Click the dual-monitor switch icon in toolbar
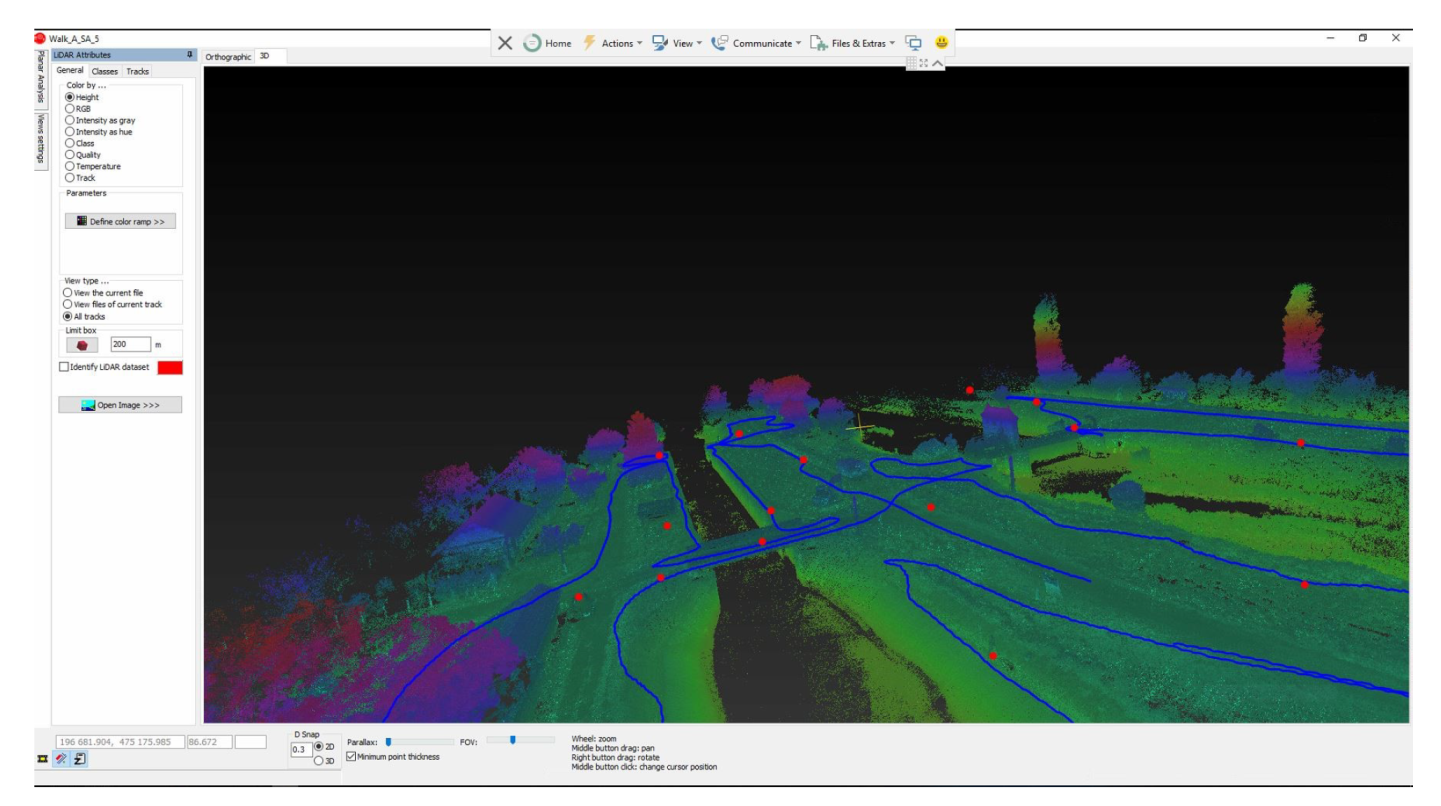Image resolution: width=1441 pixels, height=806 pixels. click(x=913, y=43)
